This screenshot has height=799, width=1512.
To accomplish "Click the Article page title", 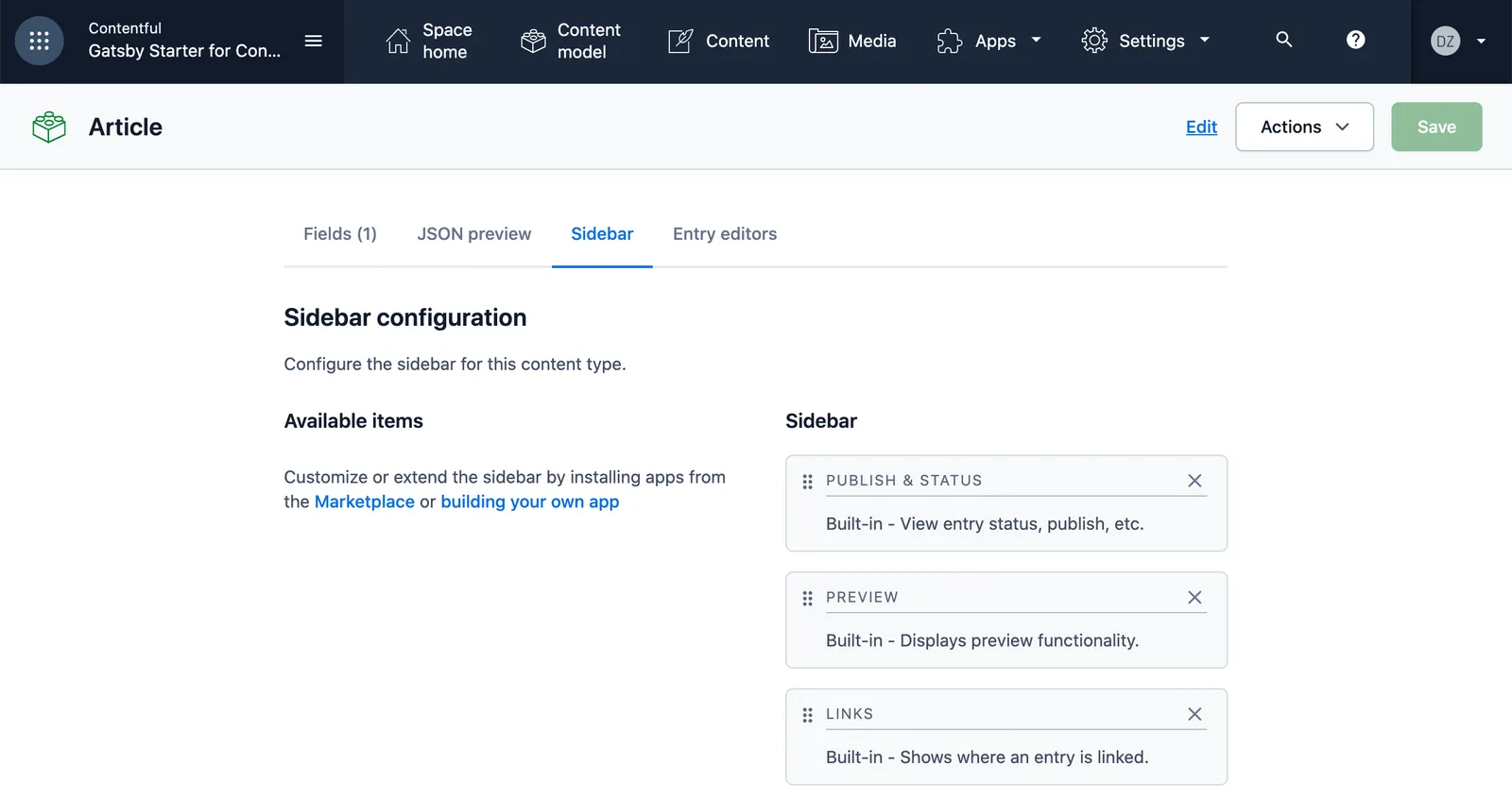I will pos(126,127).
